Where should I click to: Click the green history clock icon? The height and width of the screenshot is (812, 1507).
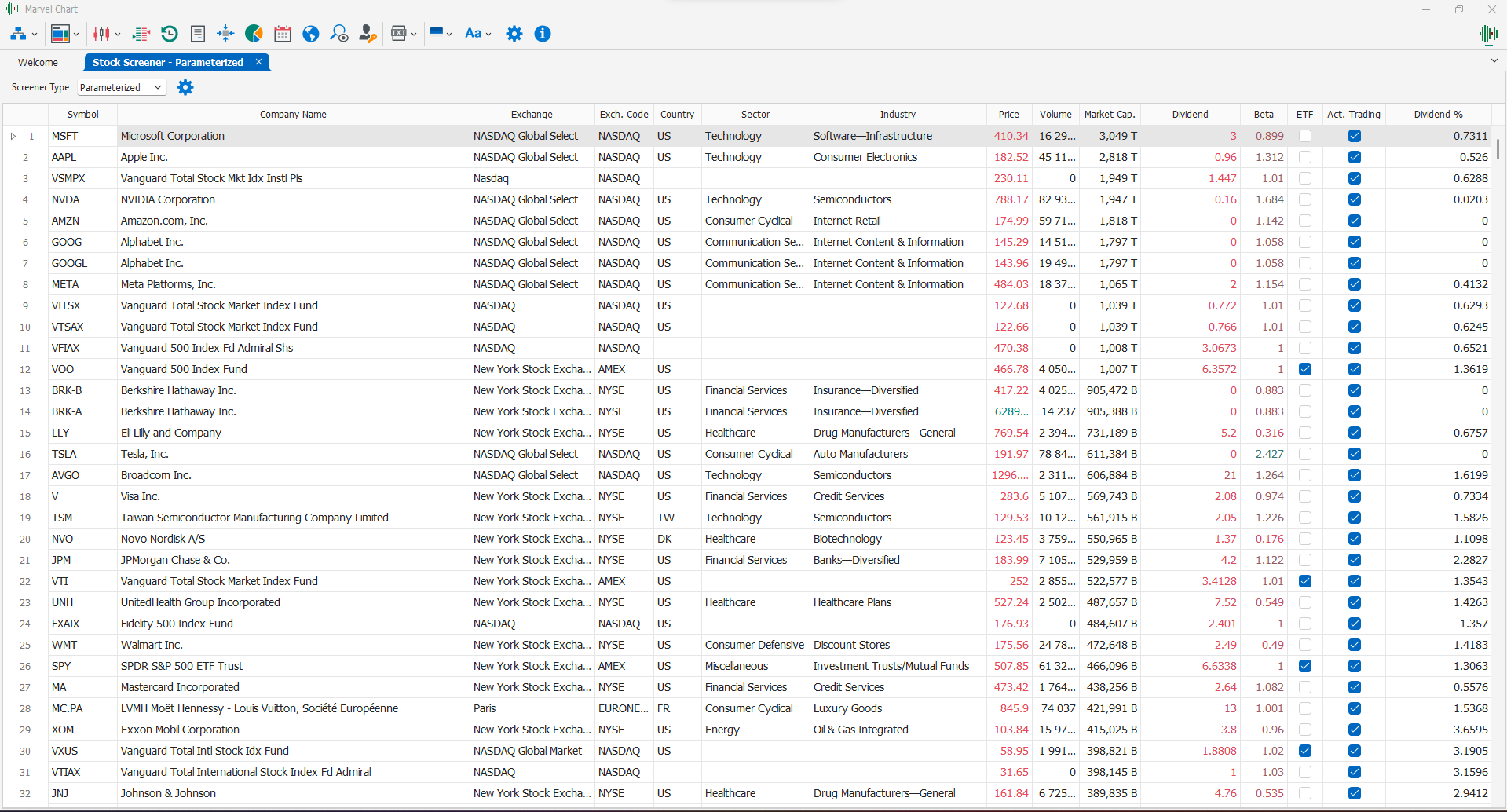(170, 34)
